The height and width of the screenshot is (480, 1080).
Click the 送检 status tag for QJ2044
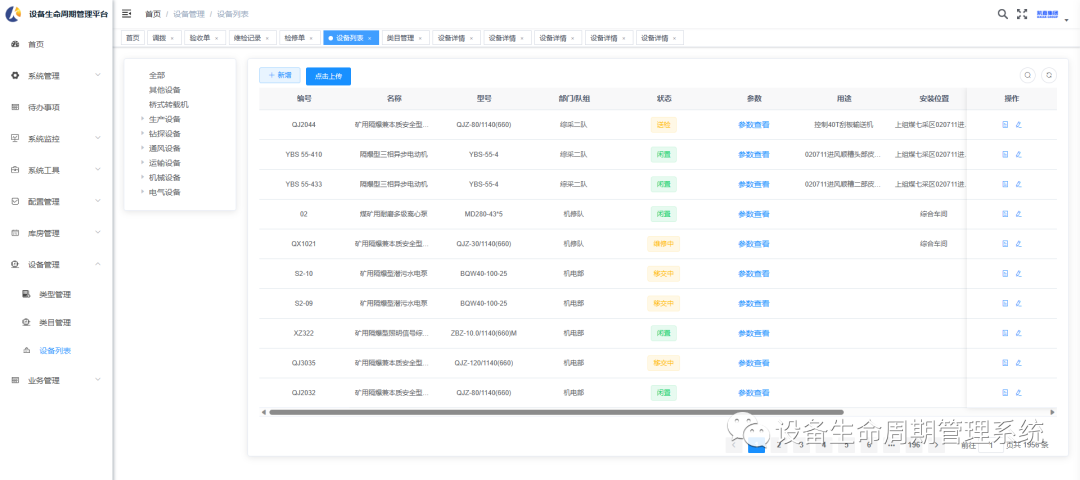tap(664, 125)
